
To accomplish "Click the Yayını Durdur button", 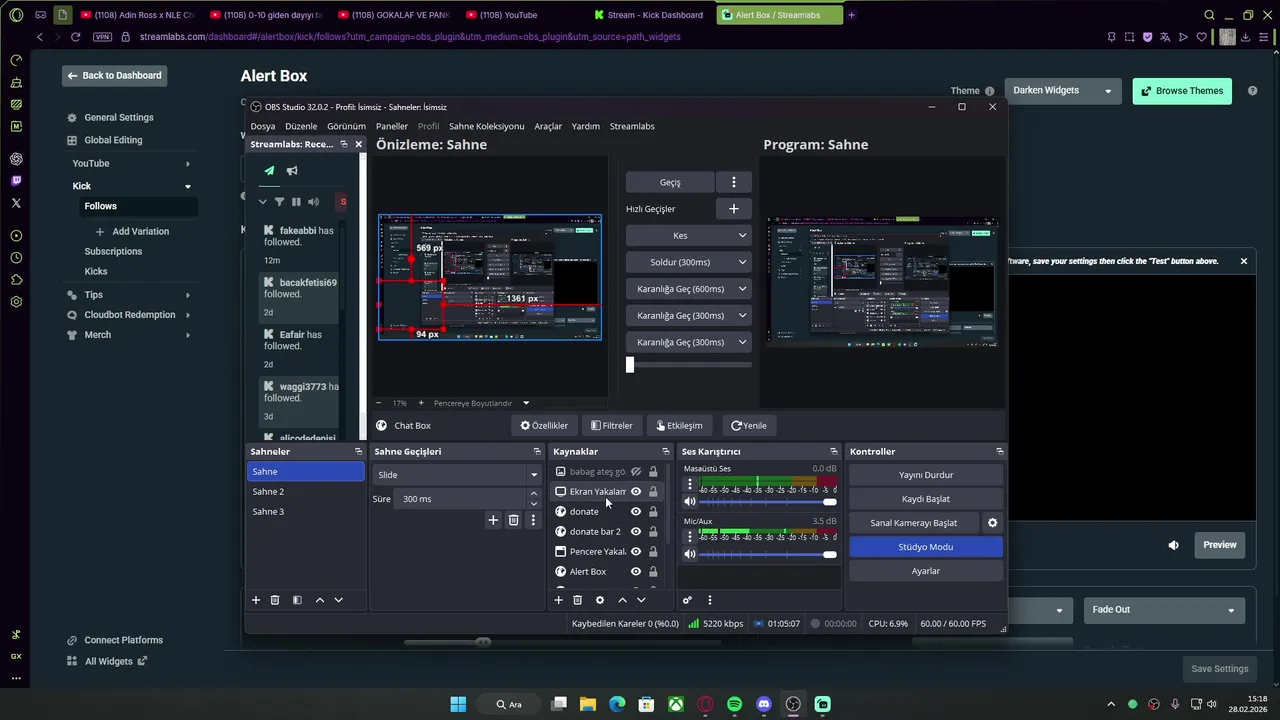I will pyautogui.click(x=926, y=475).
